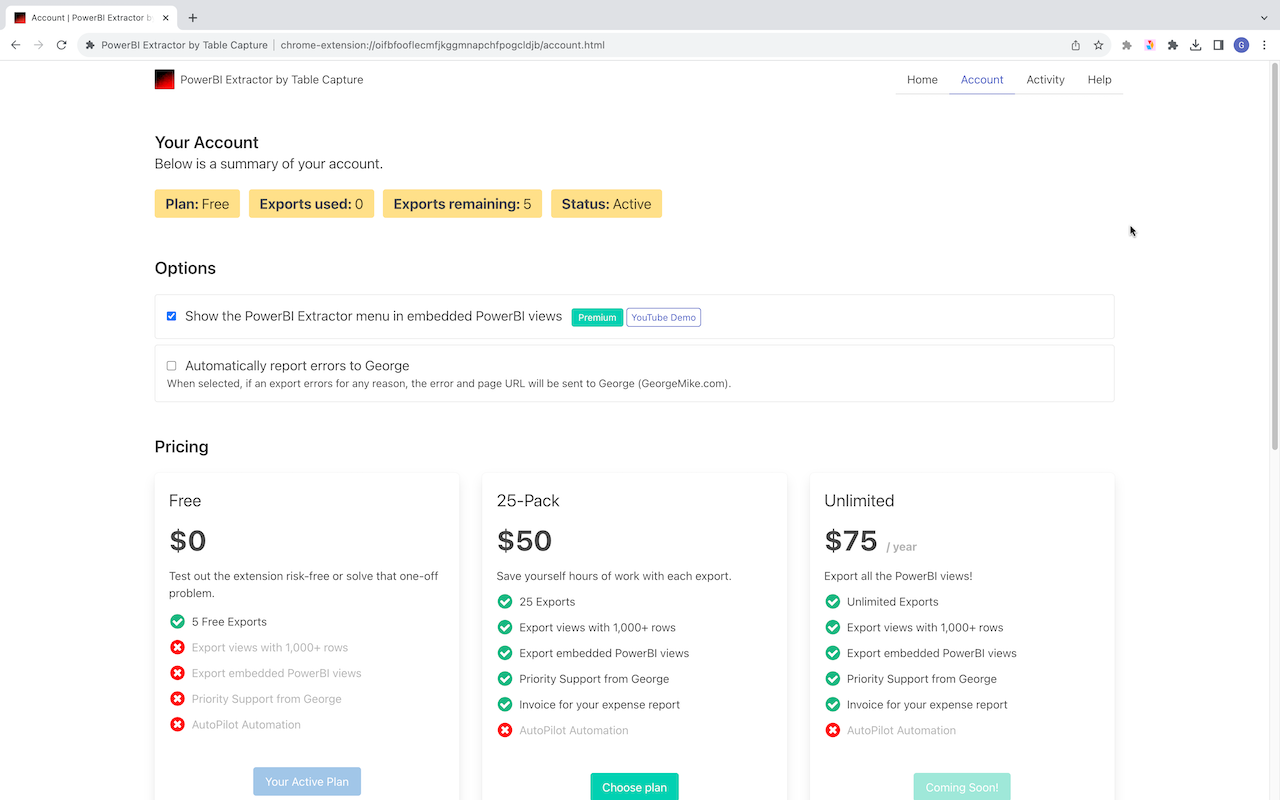Screen dimensions: 1280x800
Task: Open the Help tab
Action: (x=1099, y=80)
